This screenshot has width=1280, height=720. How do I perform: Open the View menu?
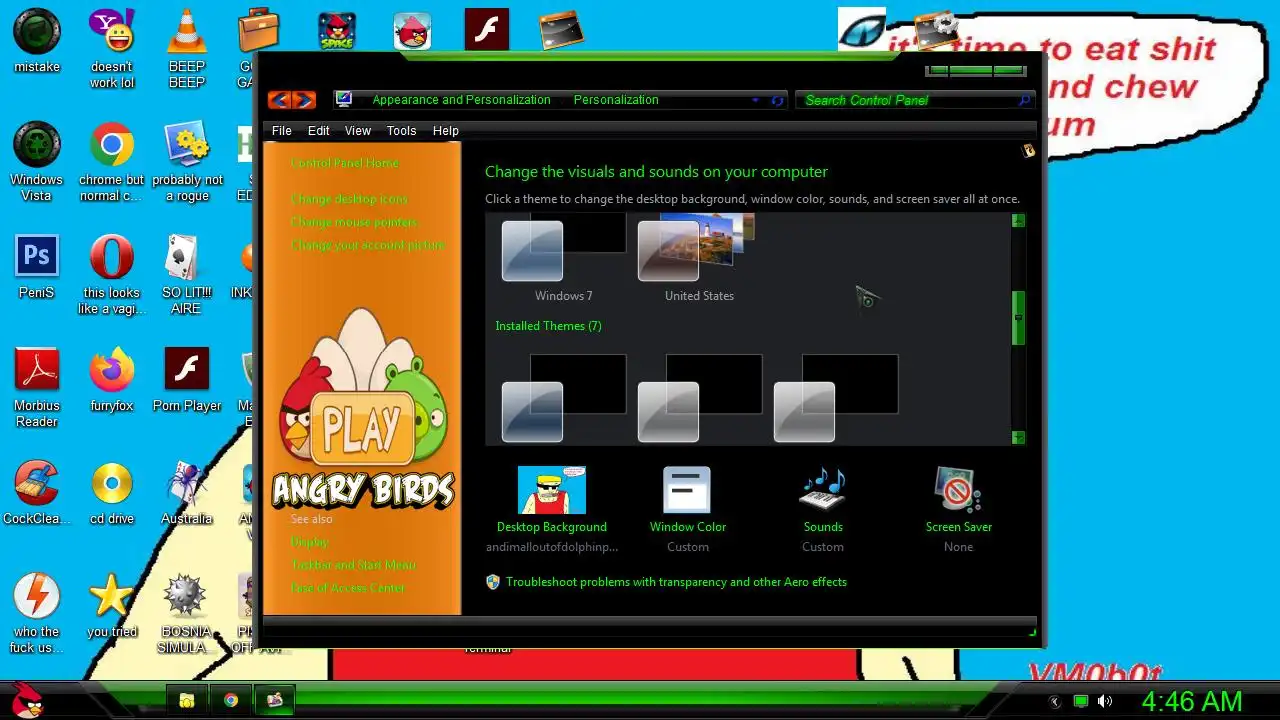[358, 131]
